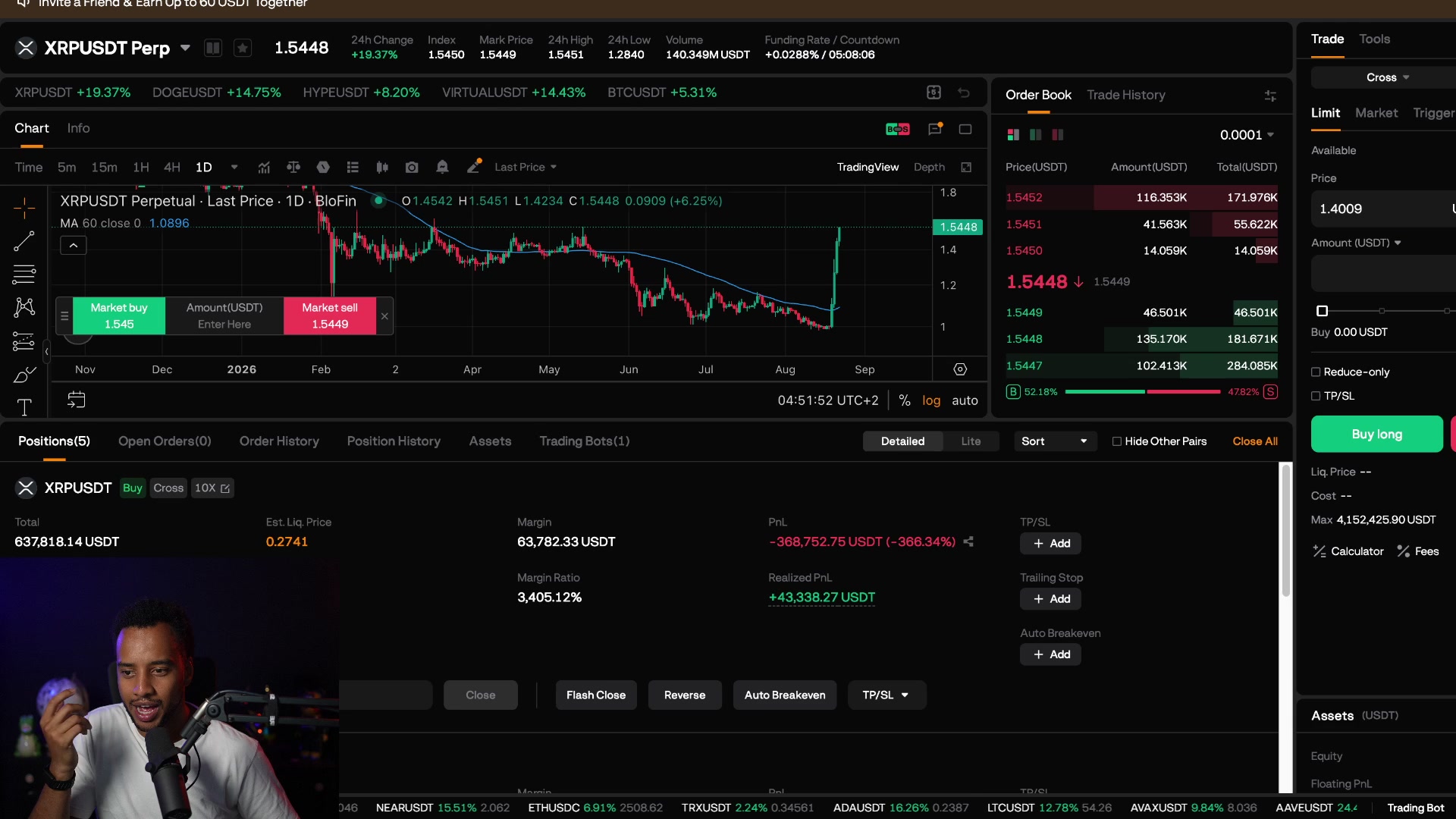
Task: Switch chart to Depth view
Action: (x=929, y=167)
